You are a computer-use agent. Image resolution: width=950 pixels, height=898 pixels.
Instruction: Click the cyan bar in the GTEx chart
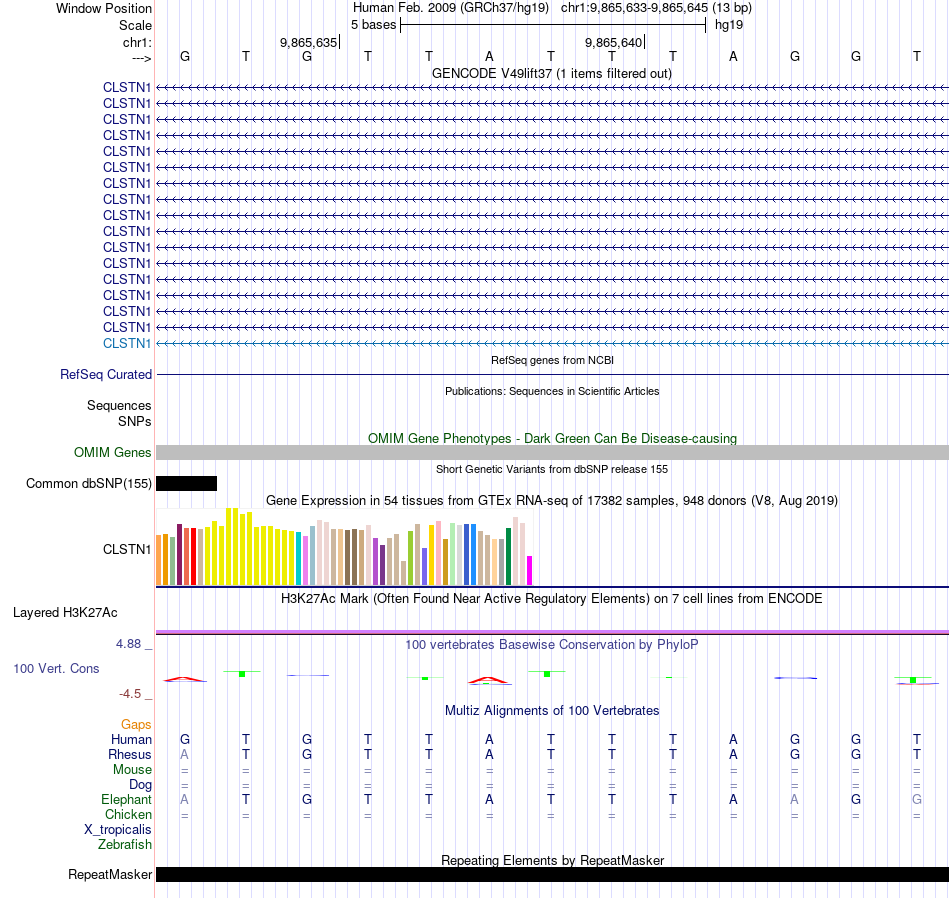click(299, 558)
